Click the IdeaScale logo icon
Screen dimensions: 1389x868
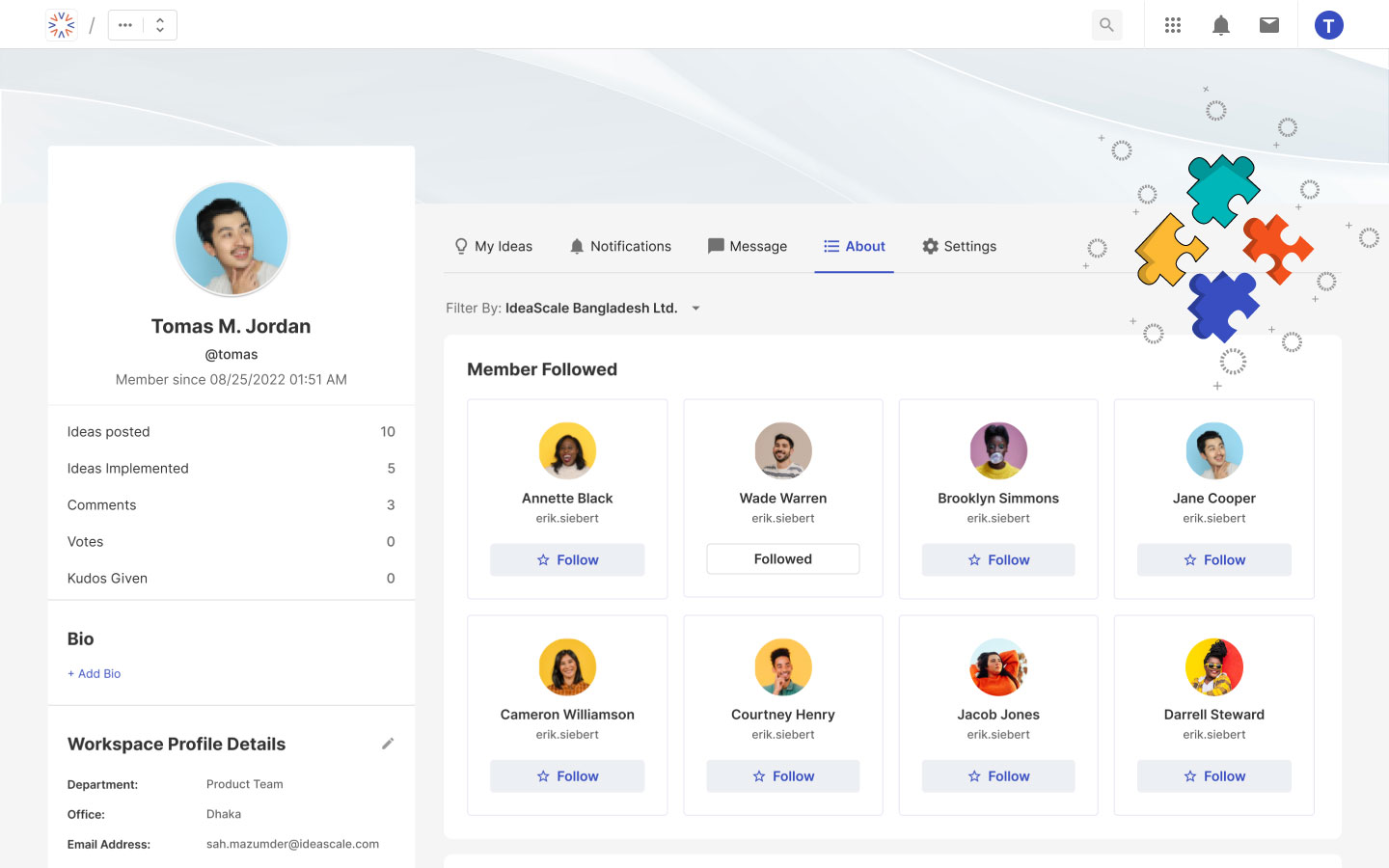62,25
